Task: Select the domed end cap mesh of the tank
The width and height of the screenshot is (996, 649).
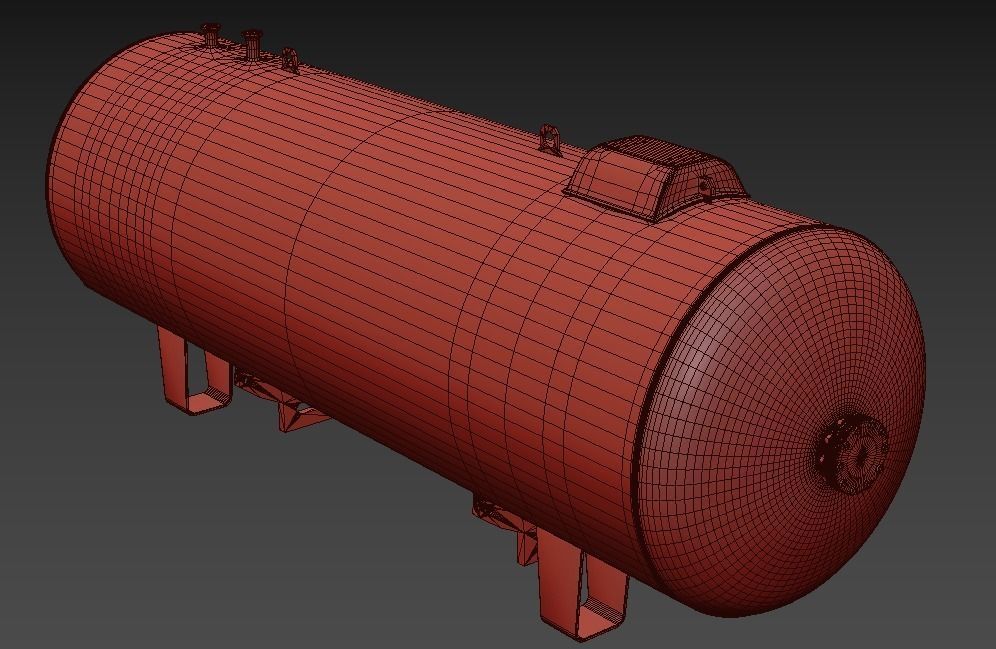Action: pos(781,419)
